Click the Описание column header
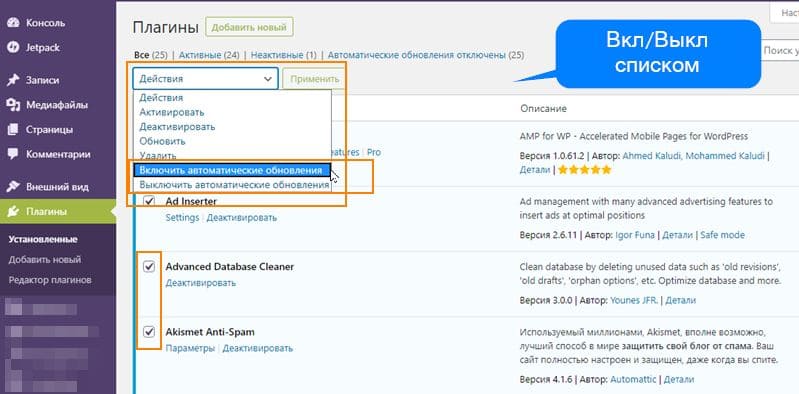Image resolution: width=799 pixels, height=394 pixels. (x=543, y=109)
